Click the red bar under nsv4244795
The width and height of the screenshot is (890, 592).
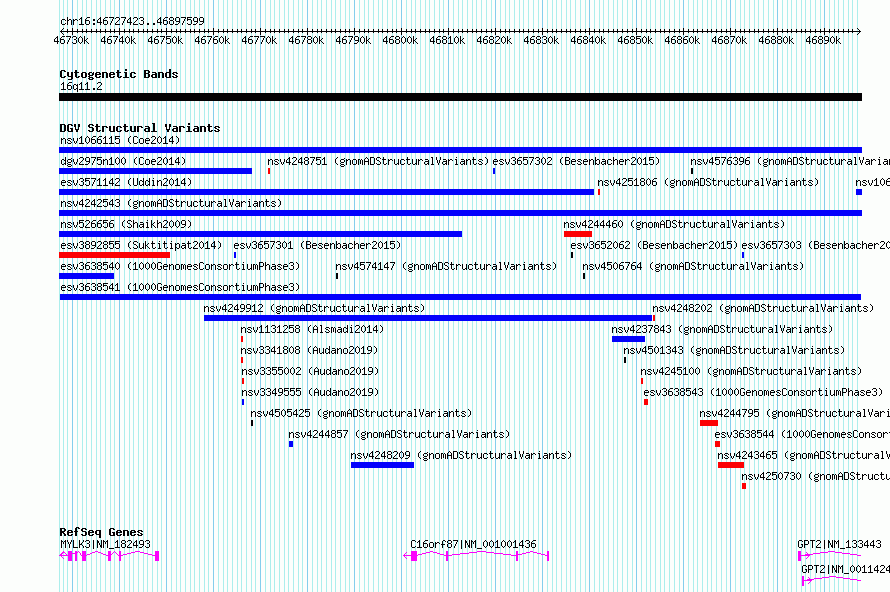(x=709, y=423)
